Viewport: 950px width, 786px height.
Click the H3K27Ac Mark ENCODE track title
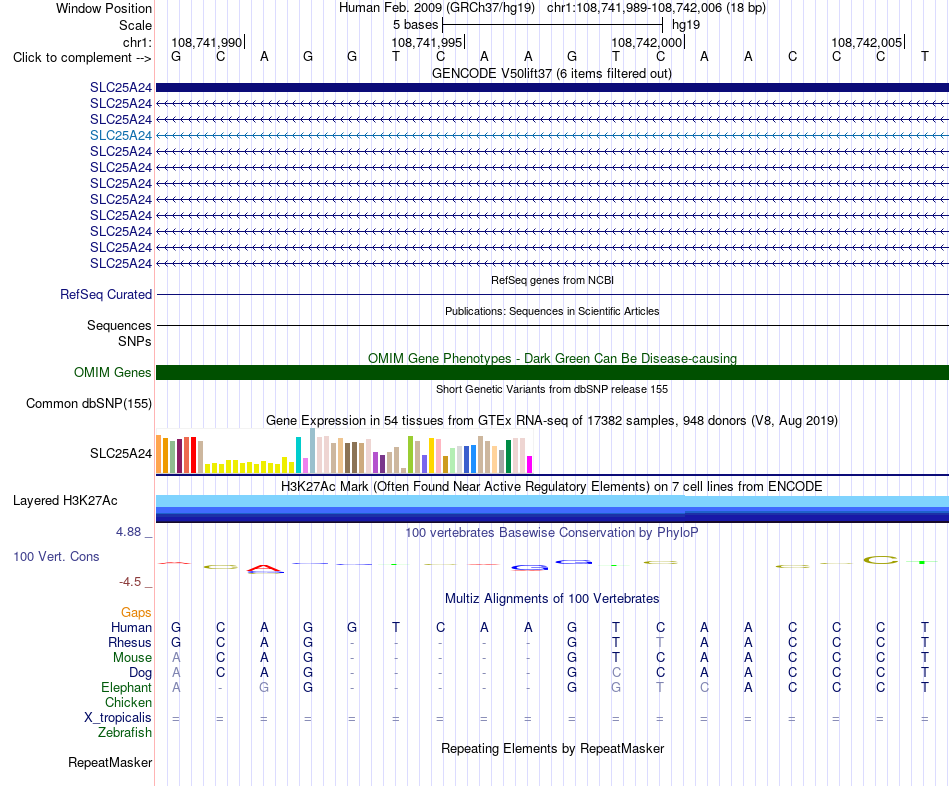pyautogui.click(x=552, y=487)
